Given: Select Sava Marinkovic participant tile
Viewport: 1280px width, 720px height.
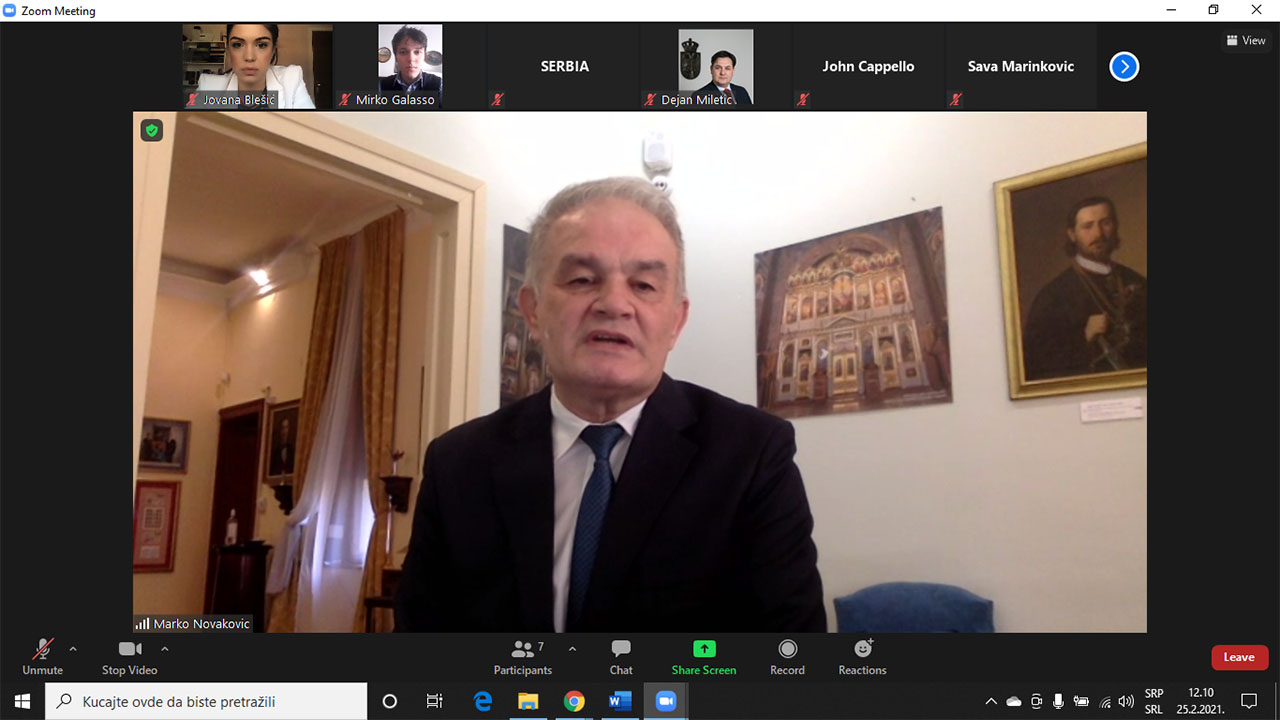Looking at the screenshot, I should click(x=1021, y=67).
